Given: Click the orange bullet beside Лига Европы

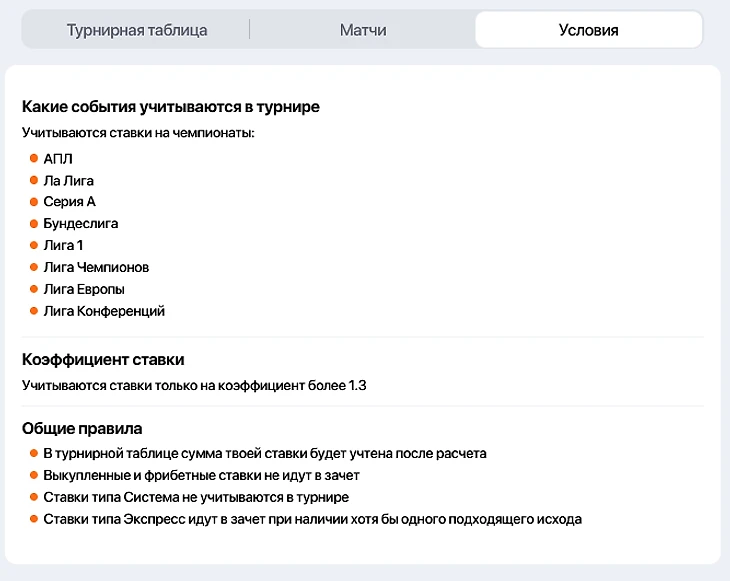Looking at the screenshot, I should pyautogui.click(x=34, y=289).
